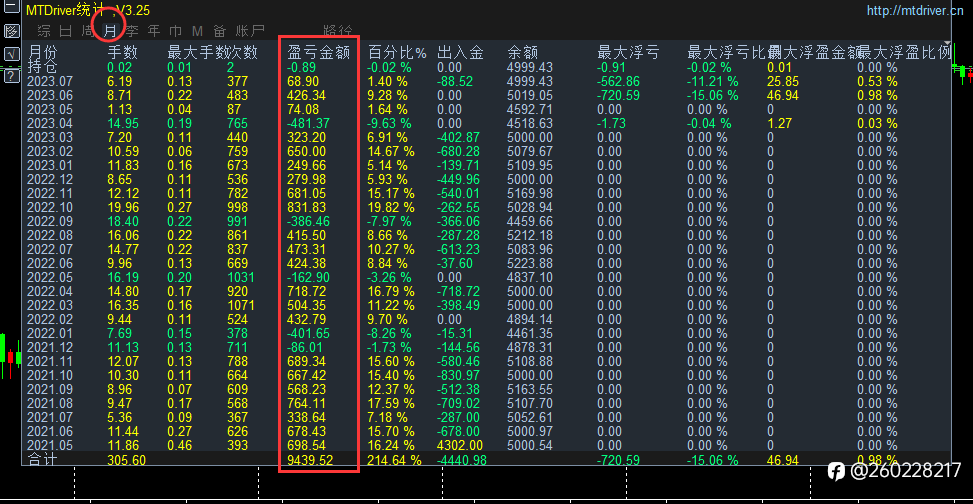Click the 月份 column header
The width and height of the screenshot is (973, 504).
pyautogui.click(x=42, y=52)
